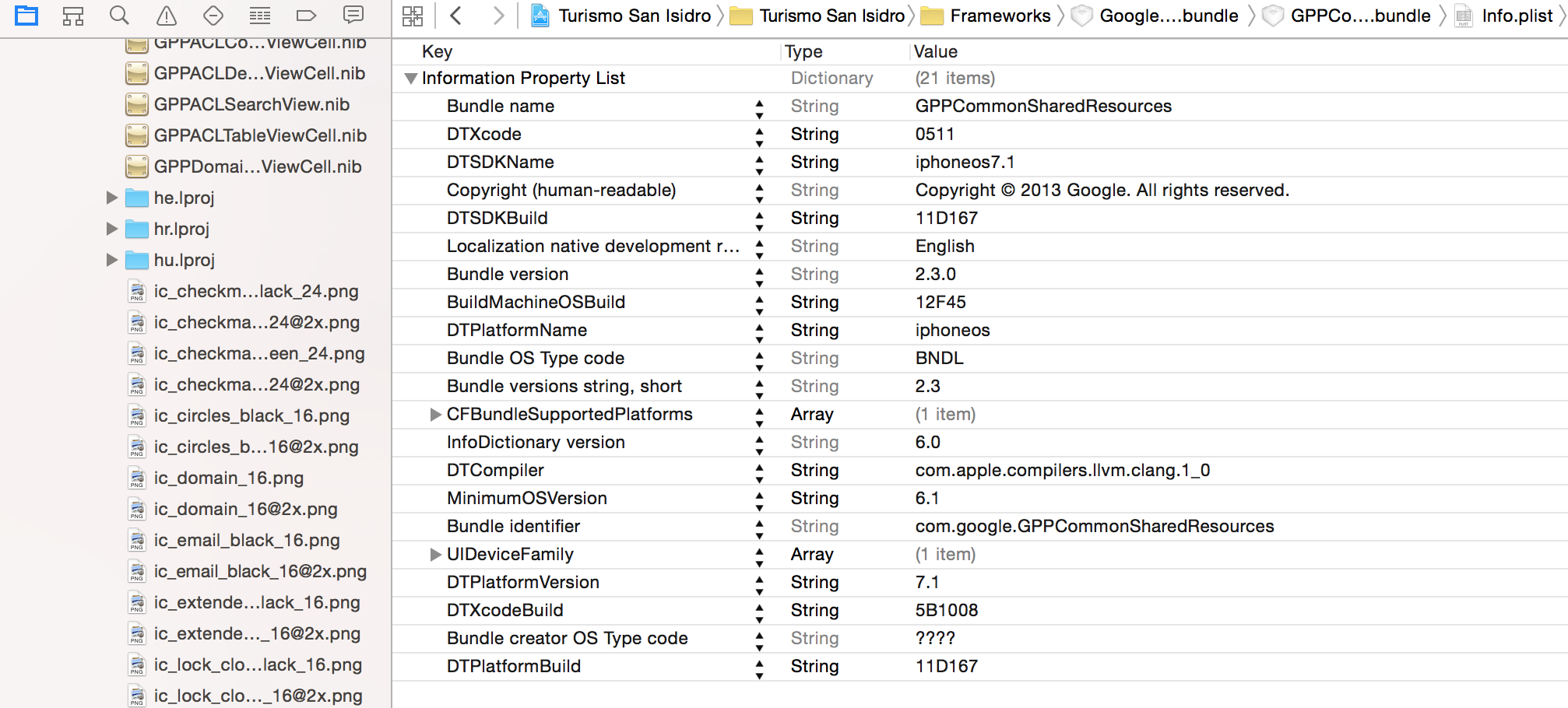1568x708 pixels.
Task: Go back in editor history
Action: (x=456, y=16)
